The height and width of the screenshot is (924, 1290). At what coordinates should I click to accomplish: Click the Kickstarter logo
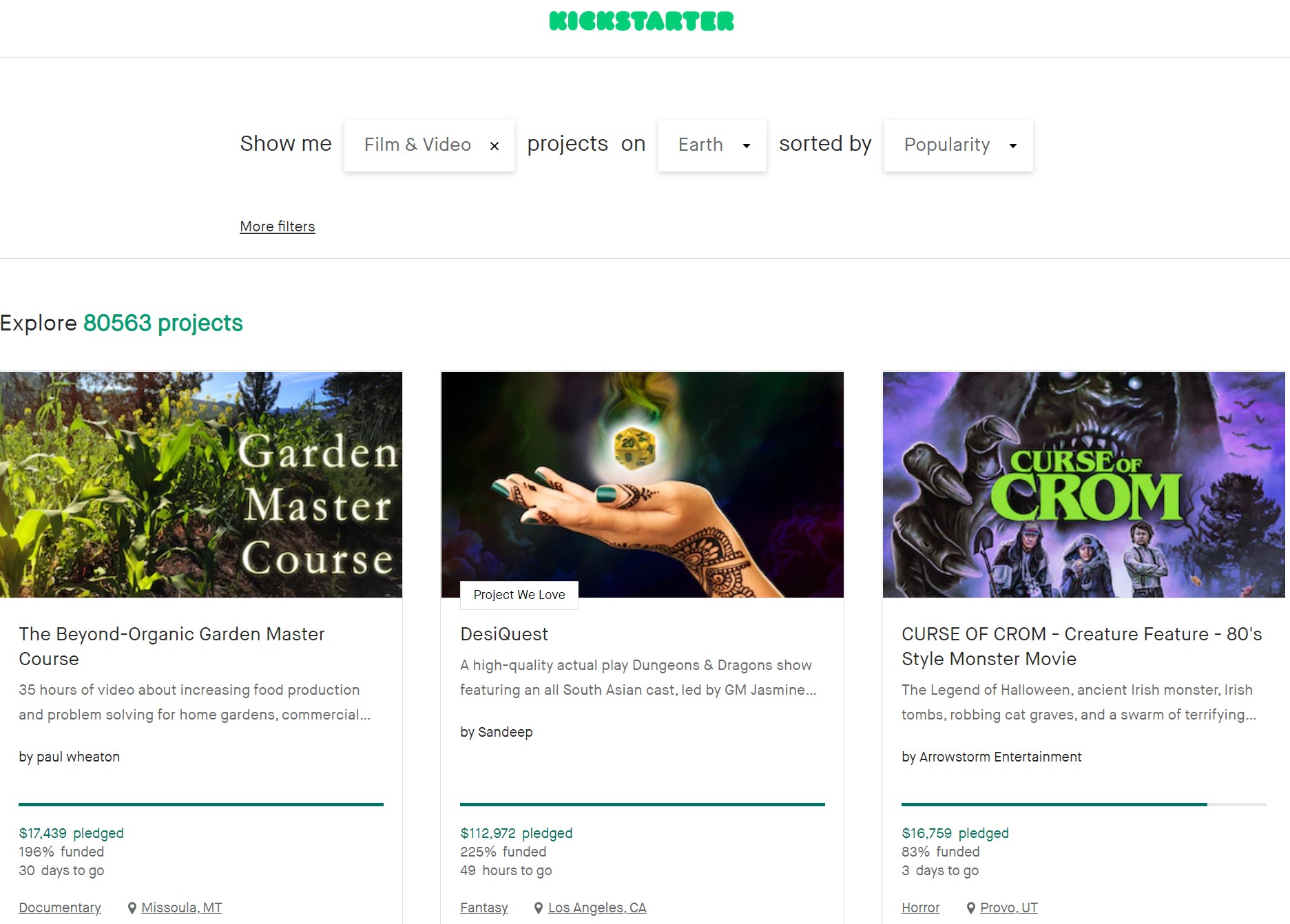coord(641,21)
